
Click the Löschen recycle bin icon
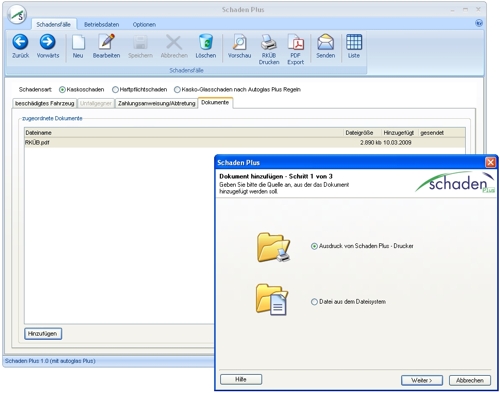(x=206, y=42)
